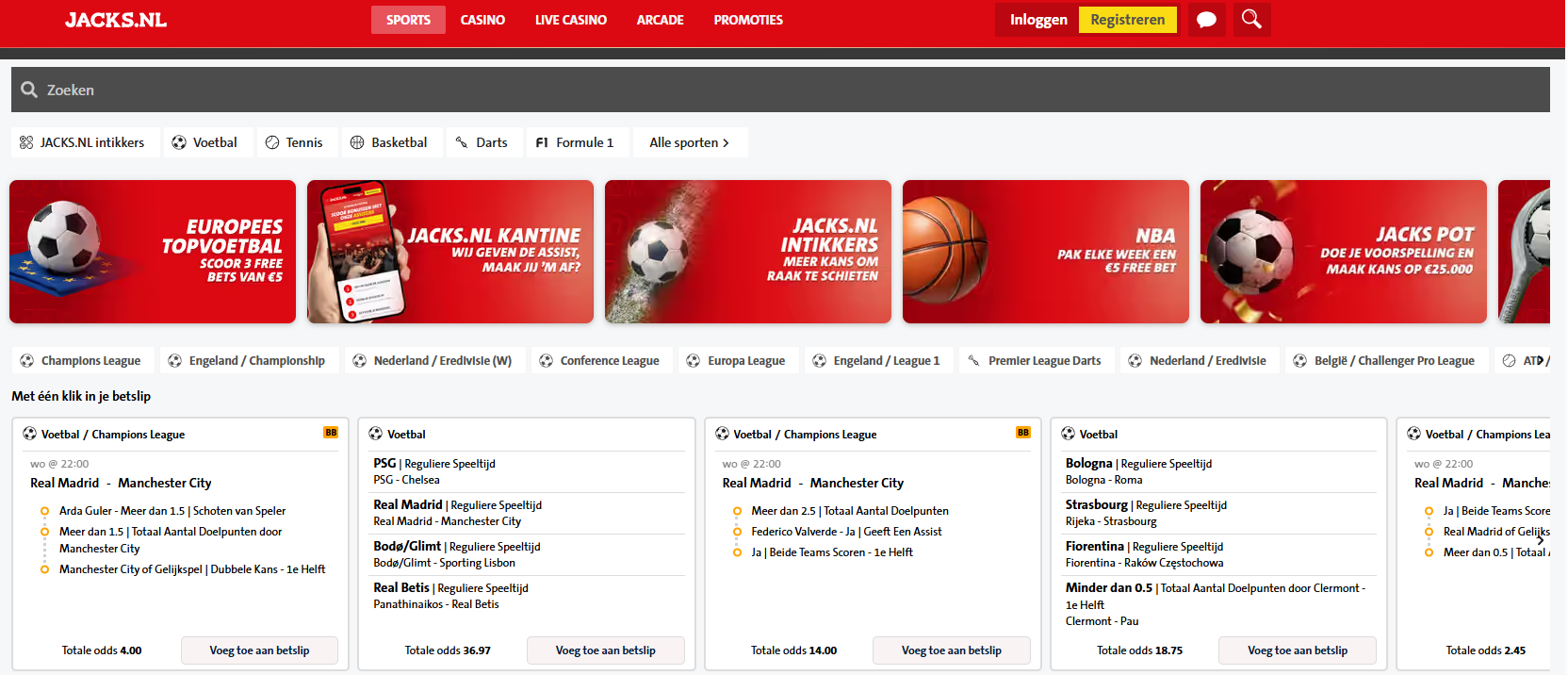Switch to the CASINO tab
The width and height of the screenshot is (1568, 675).
(x=482, y=20)
